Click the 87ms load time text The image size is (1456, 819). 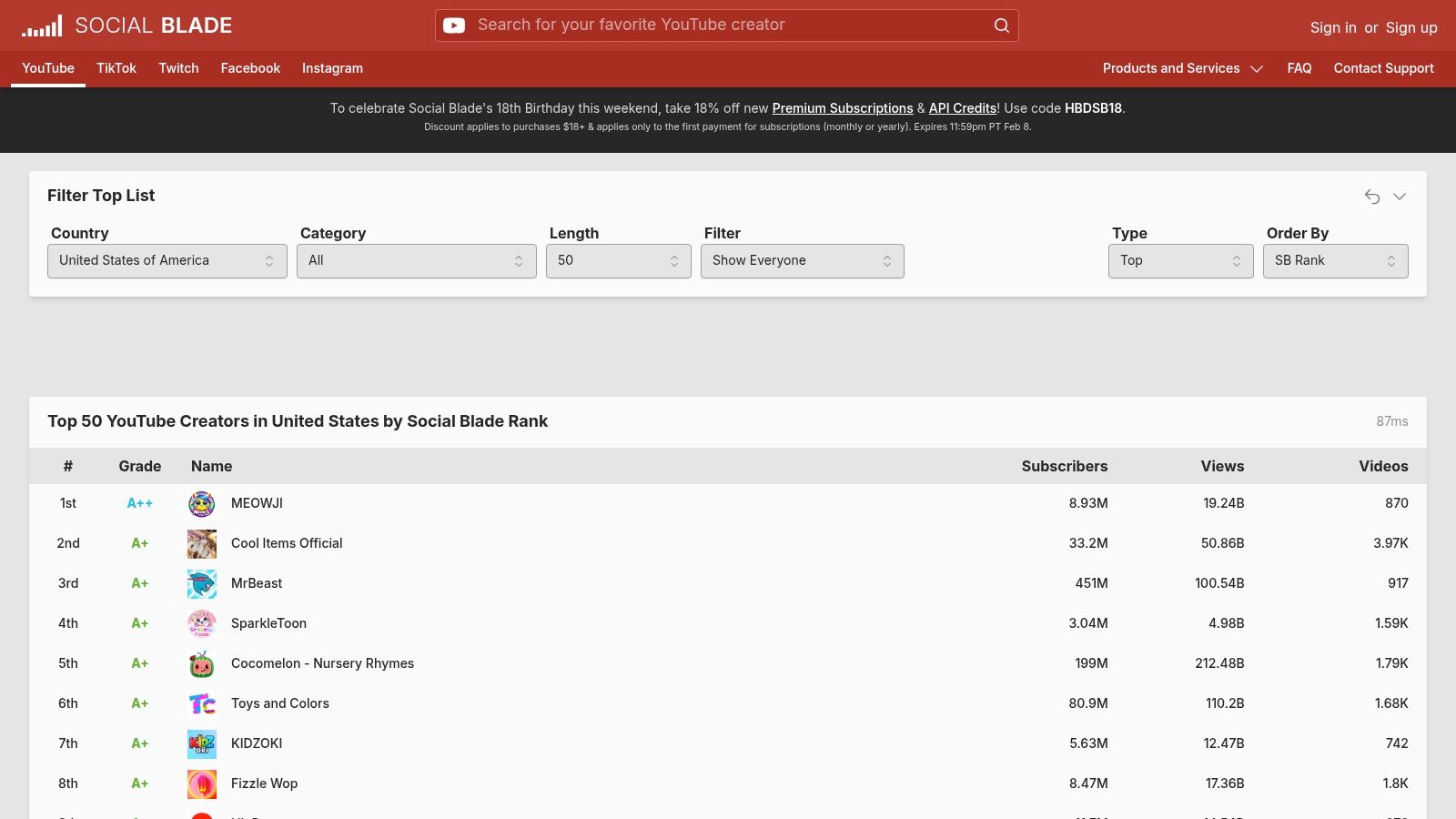[1391, 421]
